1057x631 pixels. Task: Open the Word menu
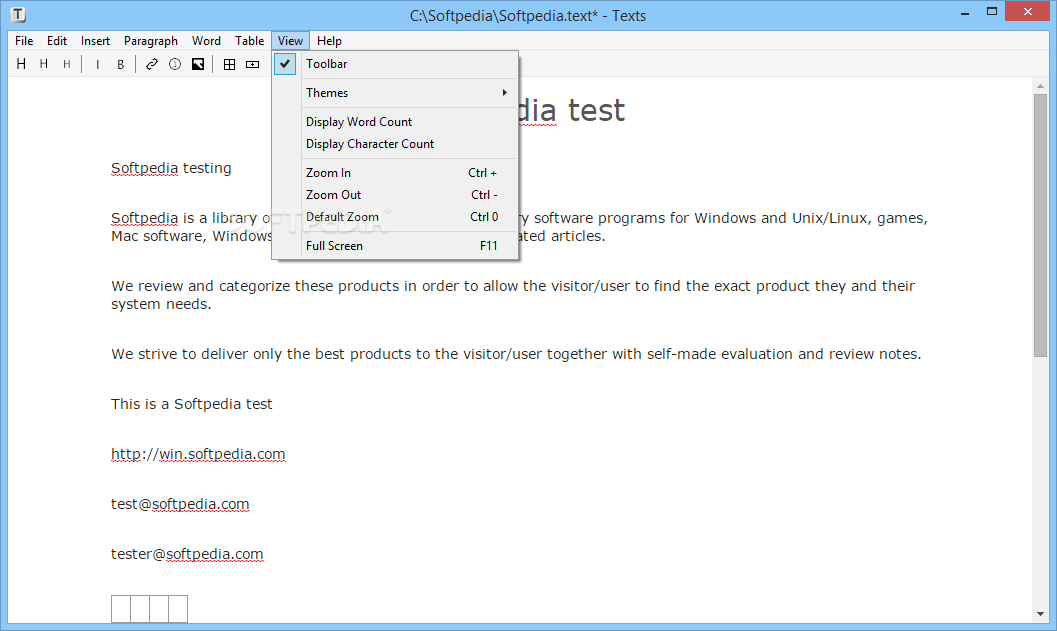click(206, 41)
